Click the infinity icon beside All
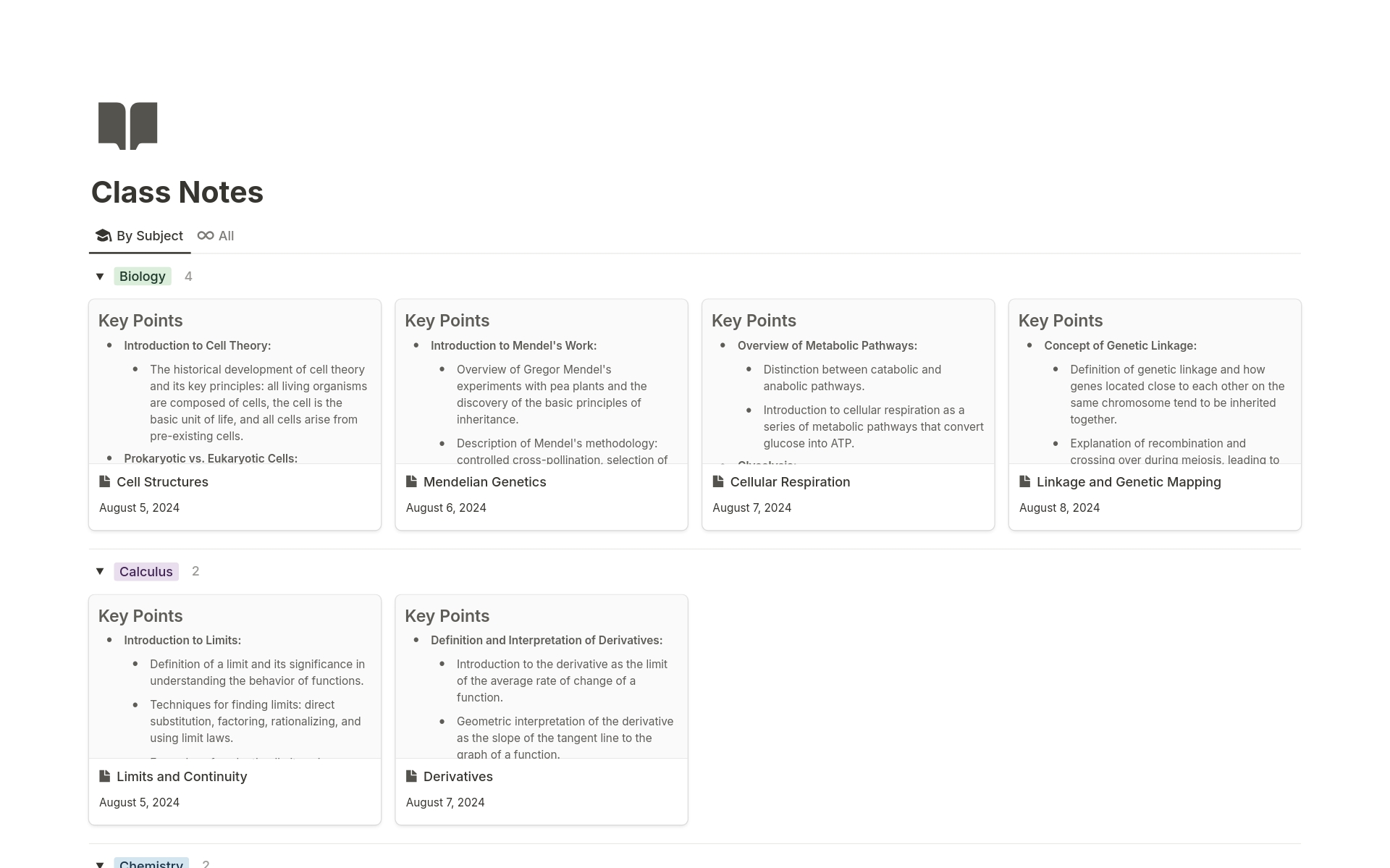The width and height of the screenshot is (1390, 868). click(x=206, y=236)
